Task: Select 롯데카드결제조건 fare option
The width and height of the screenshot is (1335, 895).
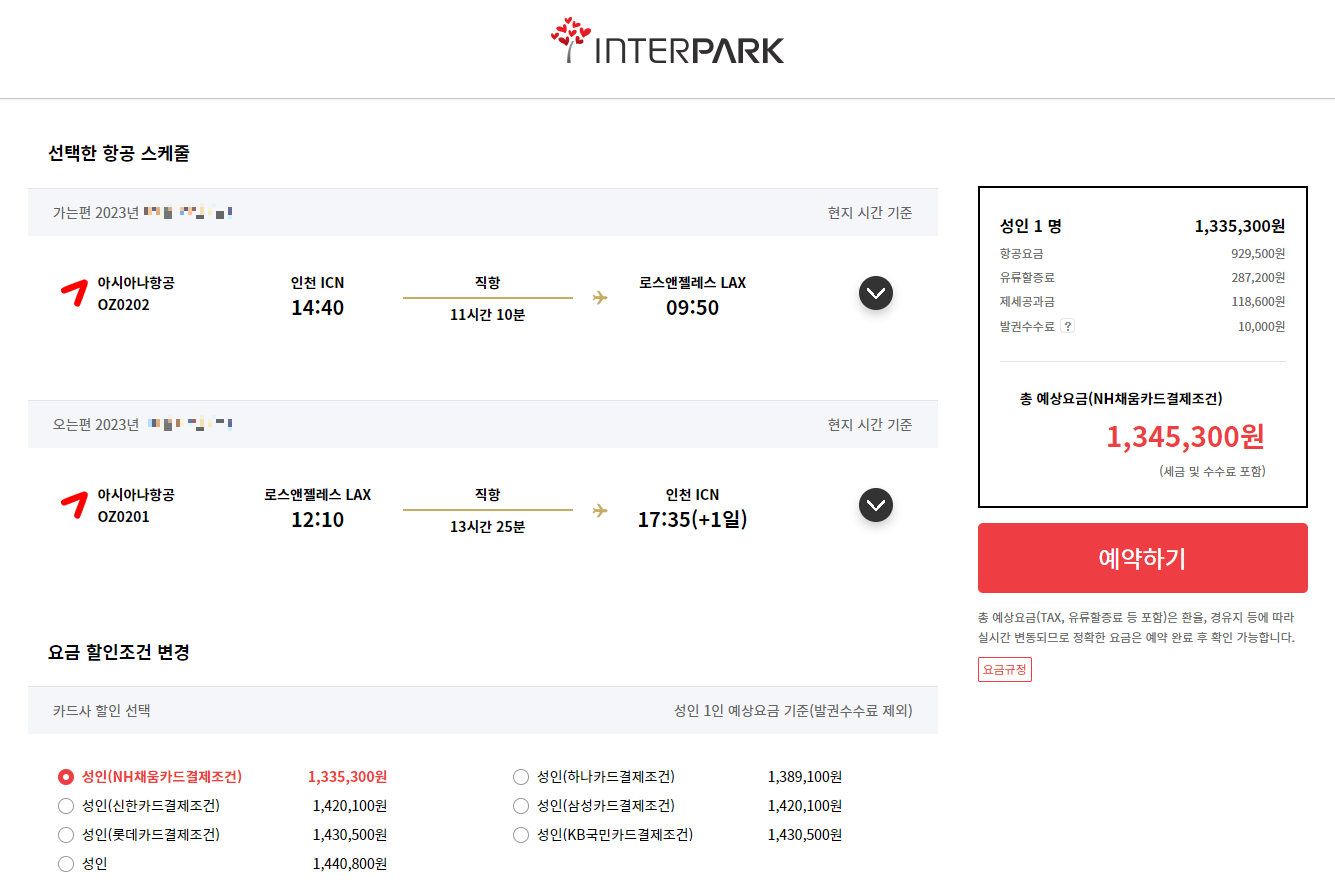Action: point(66,835)
